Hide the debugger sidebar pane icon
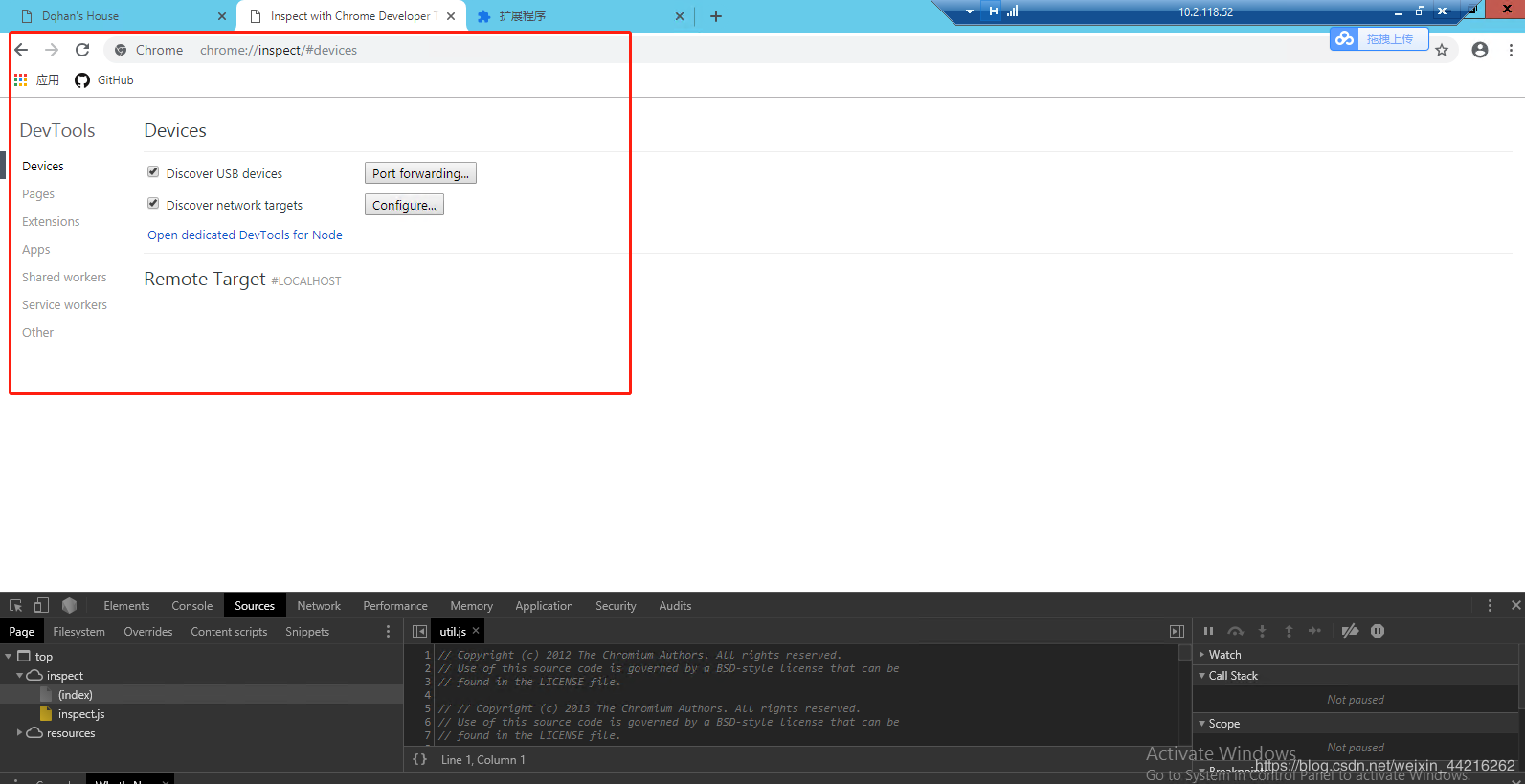Viewport: 1525px width, 784px height. pos(1177,632)
